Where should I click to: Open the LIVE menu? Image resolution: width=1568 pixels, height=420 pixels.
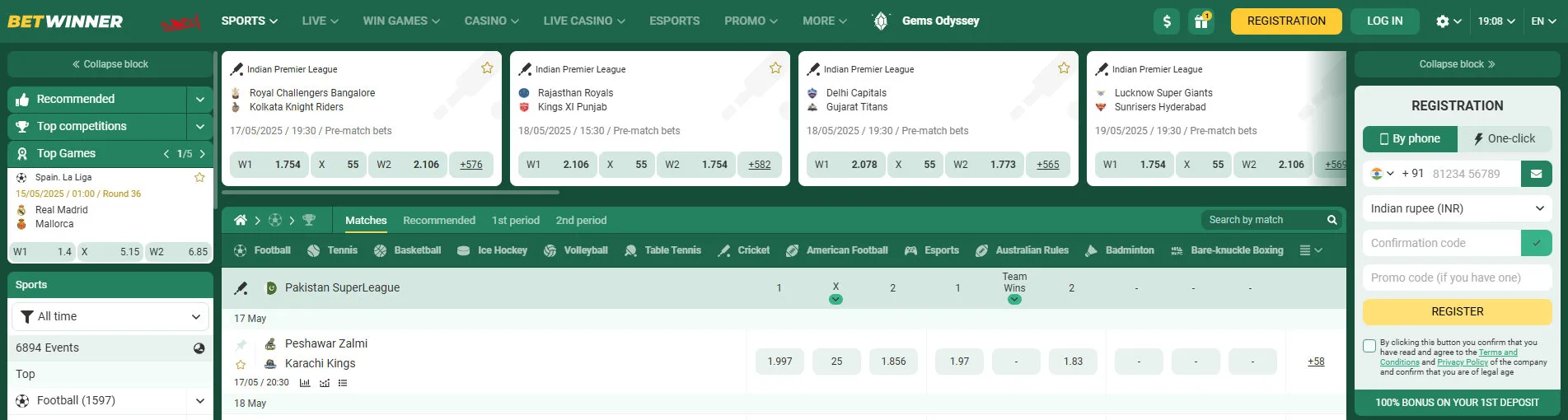[x=320, y=21]
